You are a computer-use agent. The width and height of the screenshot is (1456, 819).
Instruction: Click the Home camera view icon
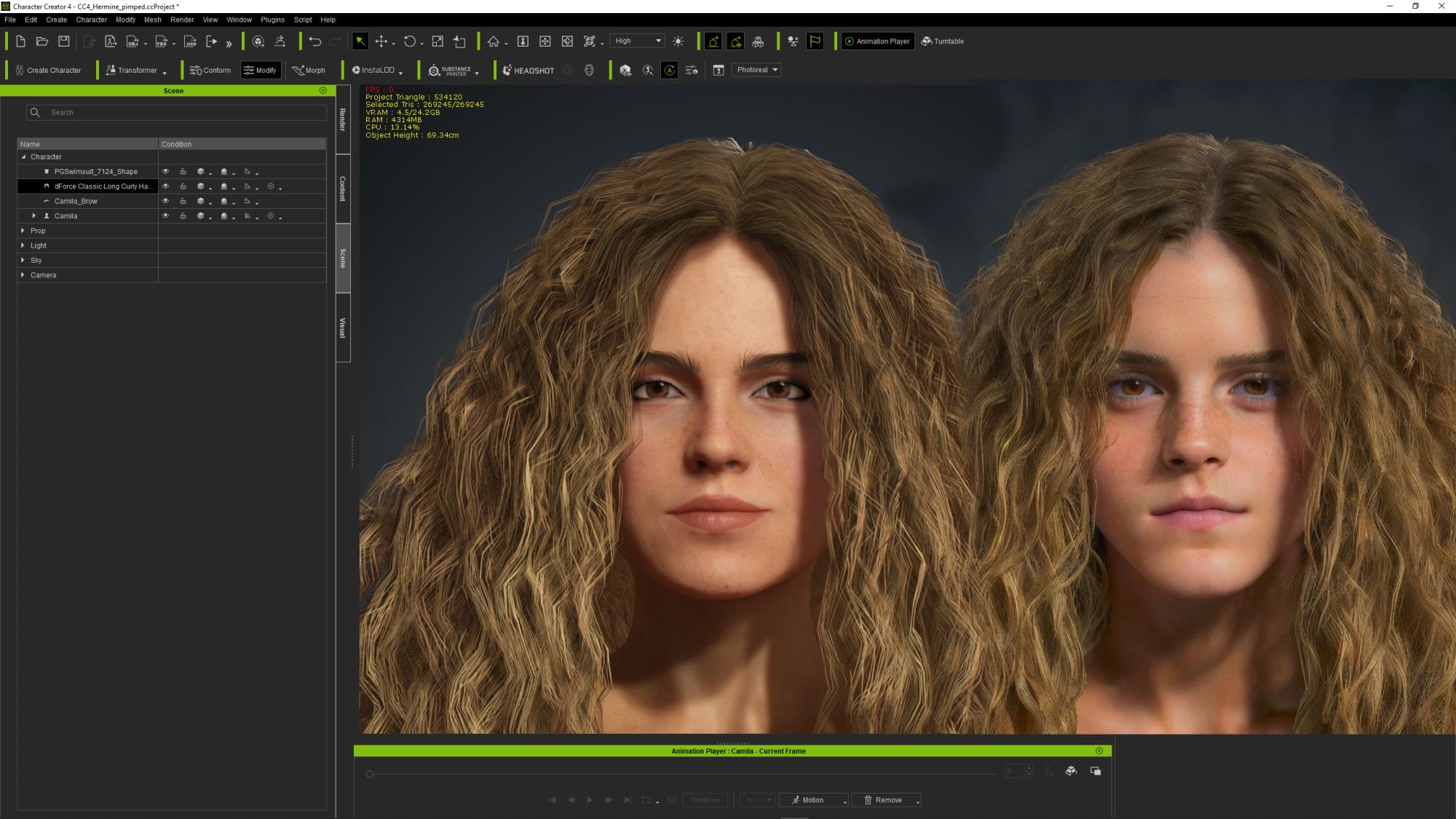coord(494,41)
